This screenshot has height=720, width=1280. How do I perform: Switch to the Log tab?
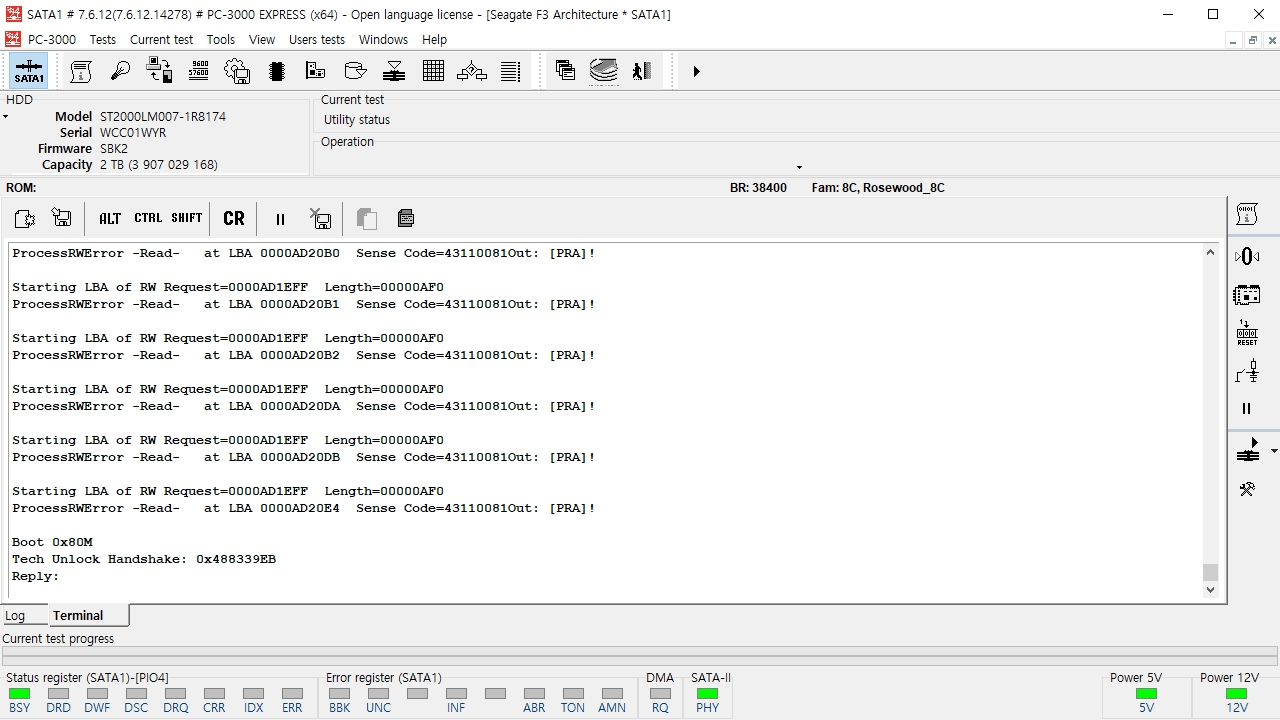[15, 616]
